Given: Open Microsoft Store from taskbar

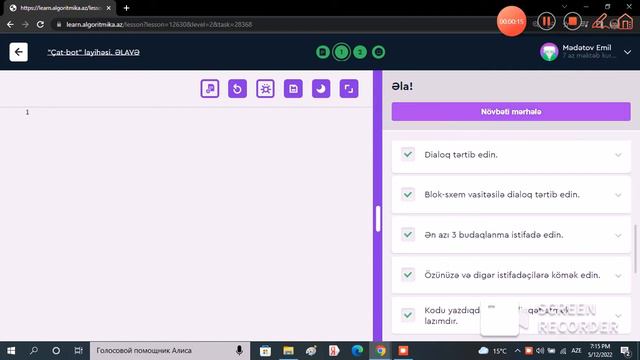Looking at the screenshot, I should [265, 351].
